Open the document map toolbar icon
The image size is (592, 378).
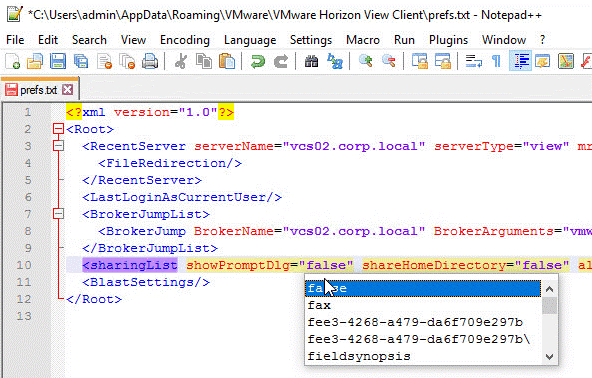point(566,61)
